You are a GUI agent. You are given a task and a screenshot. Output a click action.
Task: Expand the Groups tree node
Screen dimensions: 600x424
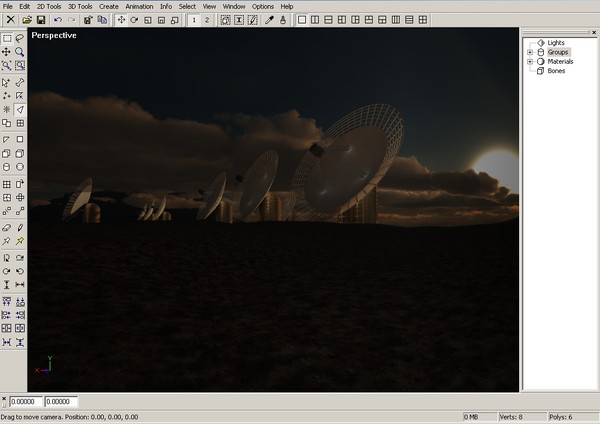click(530, 52)
